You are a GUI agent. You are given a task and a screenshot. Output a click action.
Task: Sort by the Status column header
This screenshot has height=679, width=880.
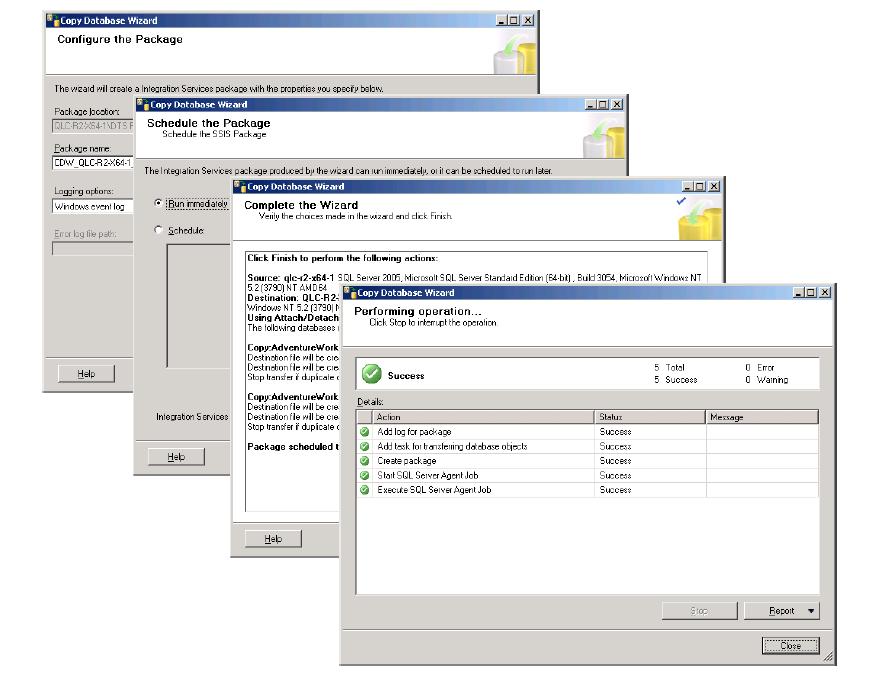pyautogui.click(x=649, y=417)
